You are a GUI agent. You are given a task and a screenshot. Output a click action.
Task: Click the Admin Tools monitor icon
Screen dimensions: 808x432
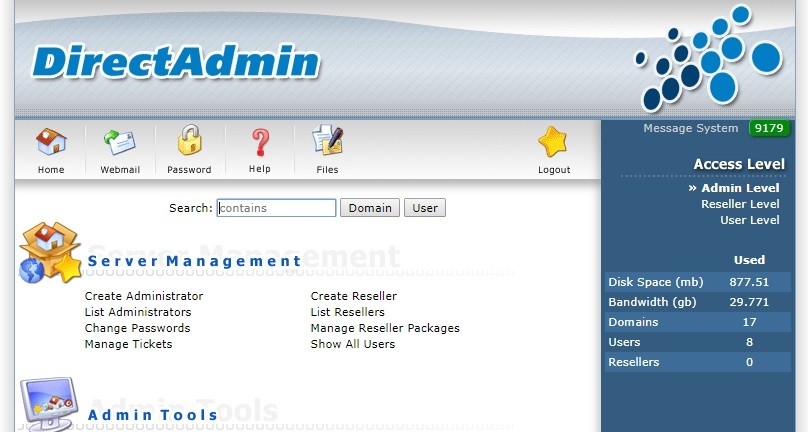pos(49,404)
